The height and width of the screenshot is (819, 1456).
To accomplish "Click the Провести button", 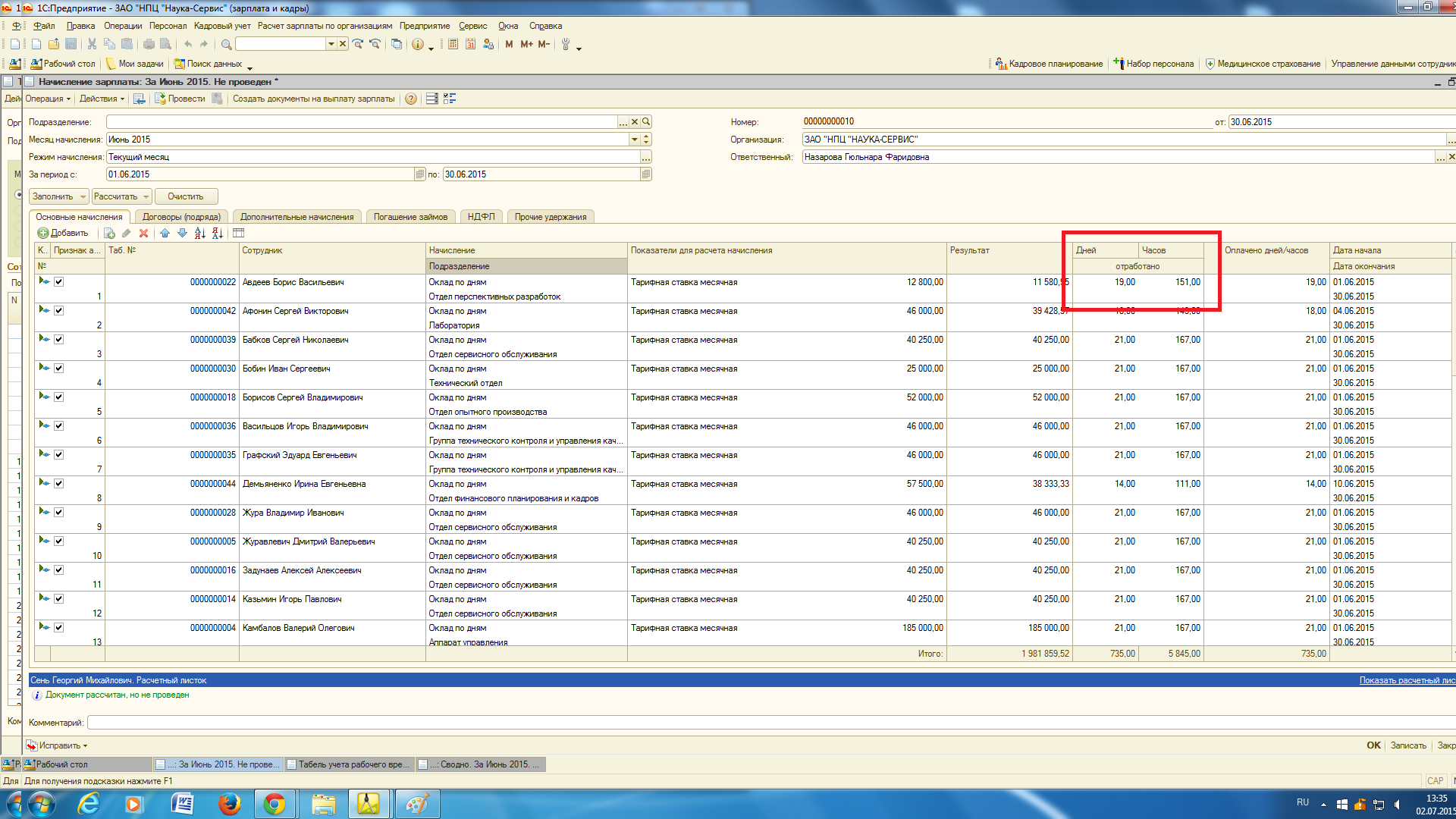I will pyautogui.click(x=180, y=99).
